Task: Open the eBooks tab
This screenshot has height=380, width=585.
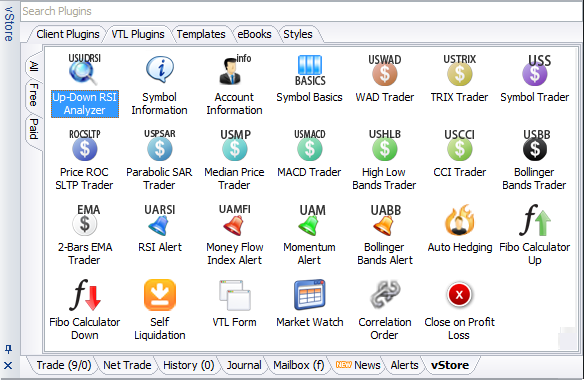Action: (x=254, y=34)
